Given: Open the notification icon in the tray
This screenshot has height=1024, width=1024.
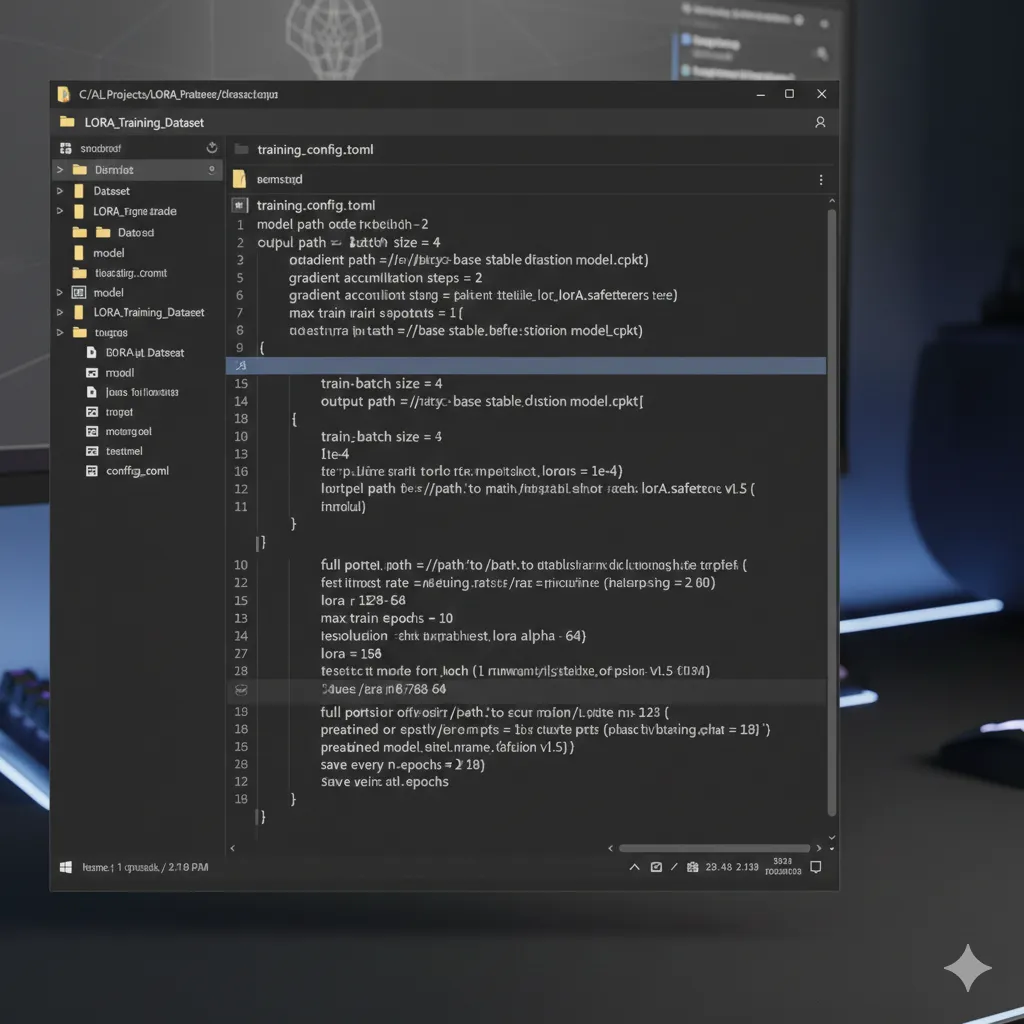Looking at the screenshot, I should click(x=816, y=867).
